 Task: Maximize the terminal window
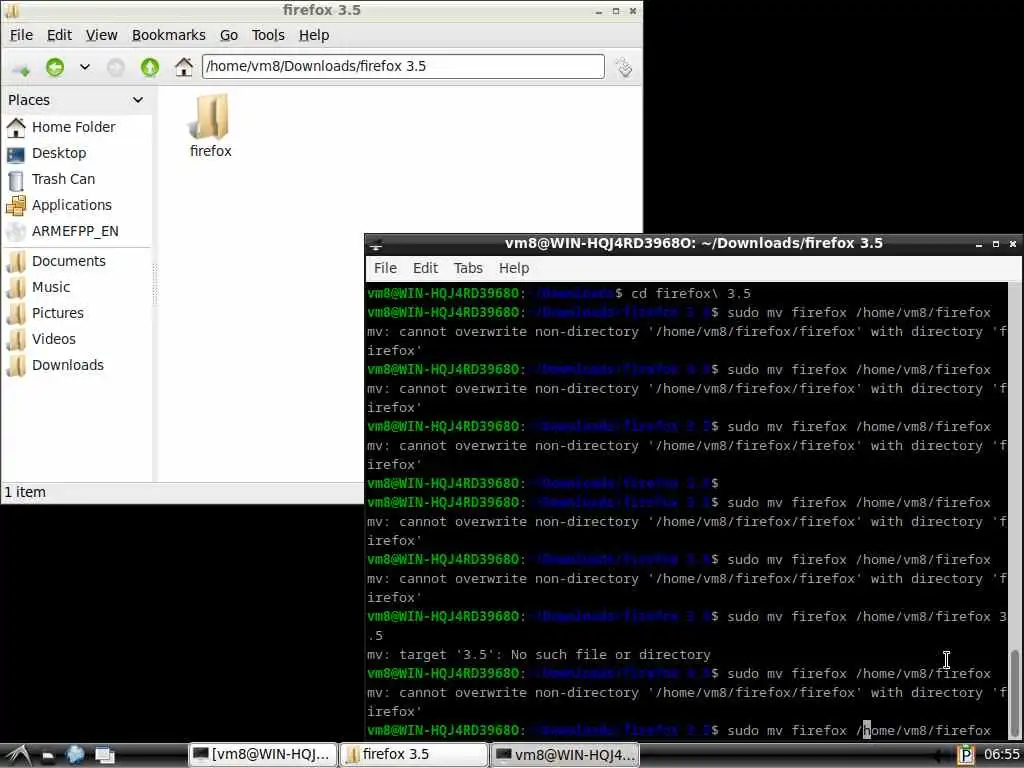996,244
